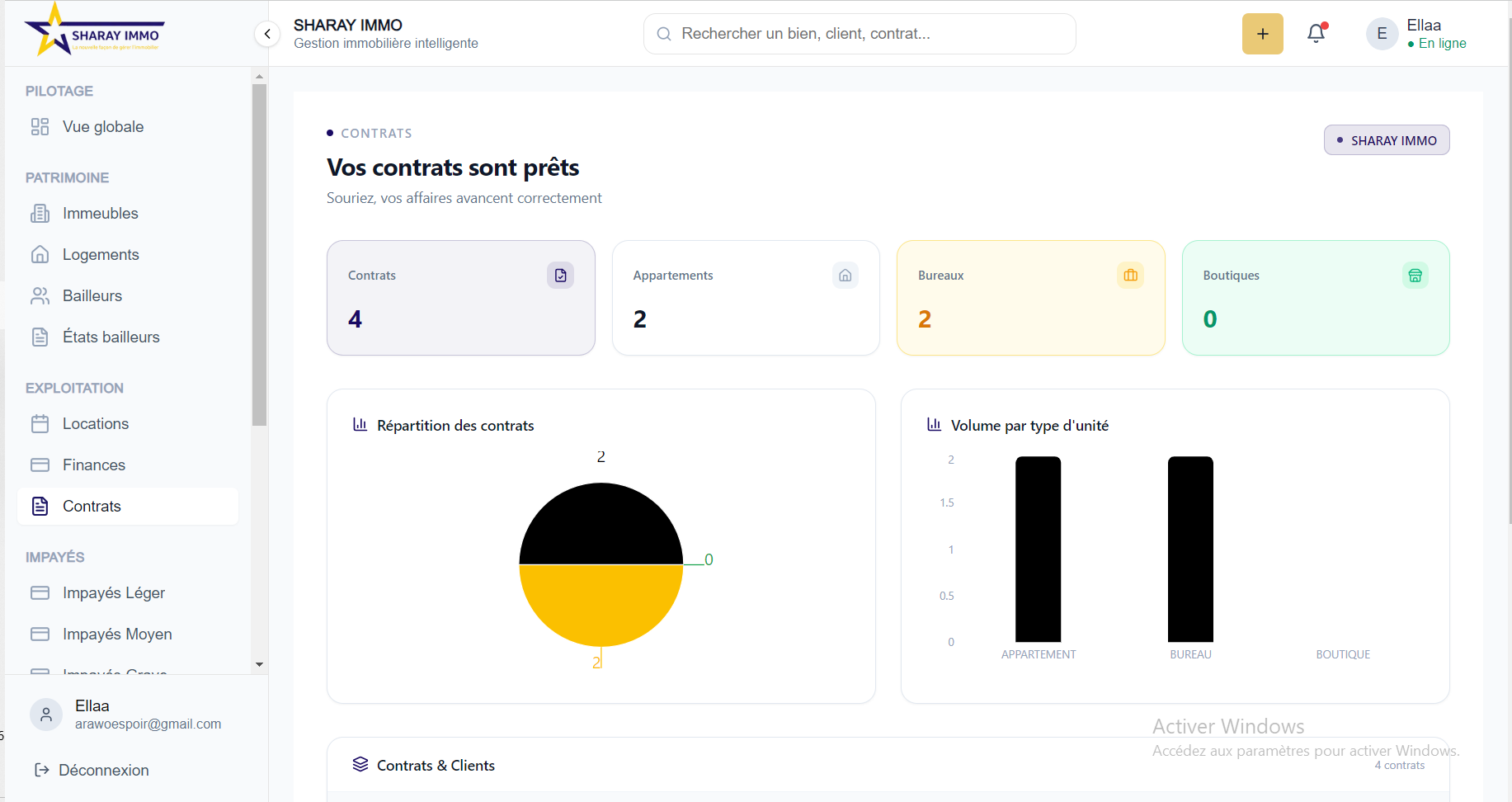Open États bailleurs page
Image resolution: width=1512 pixels, height=802 pixels.
click(111, 337)
